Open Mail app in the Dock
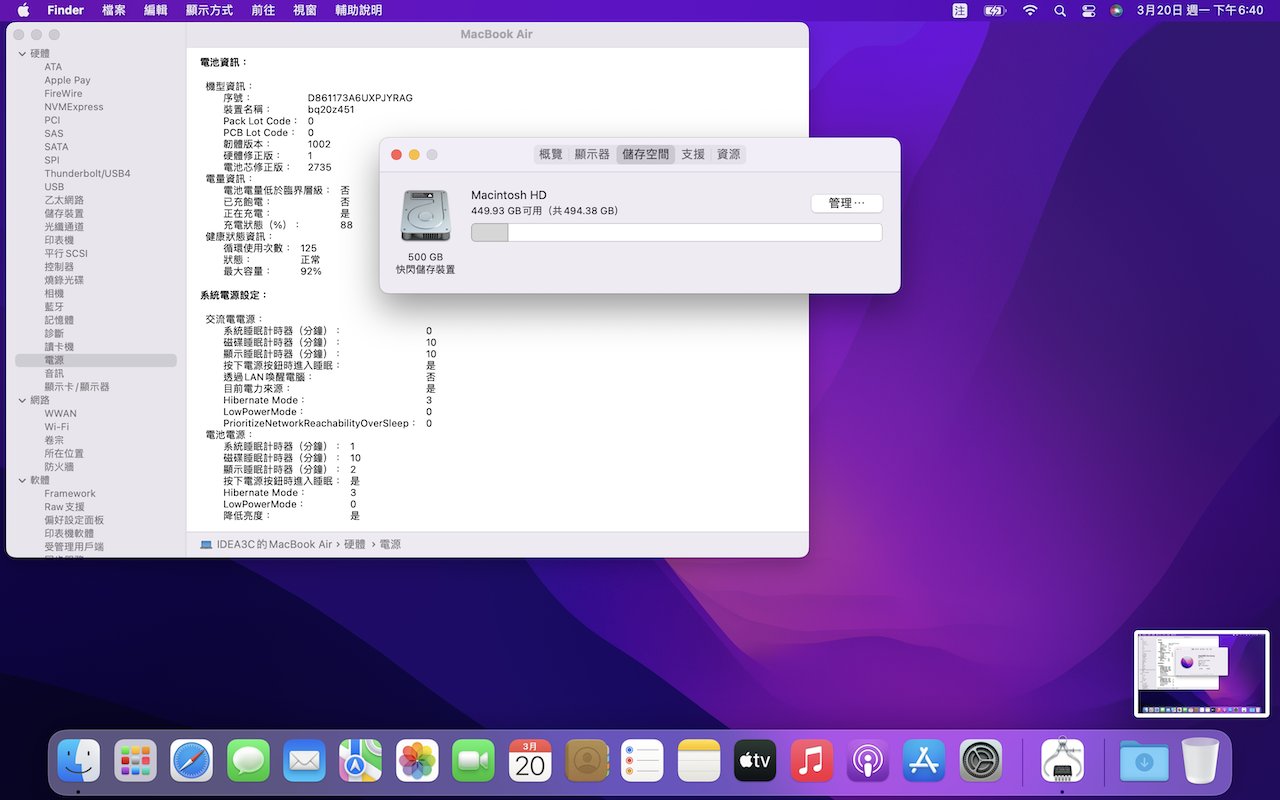The image size is (1280, 800). (304, 761)
